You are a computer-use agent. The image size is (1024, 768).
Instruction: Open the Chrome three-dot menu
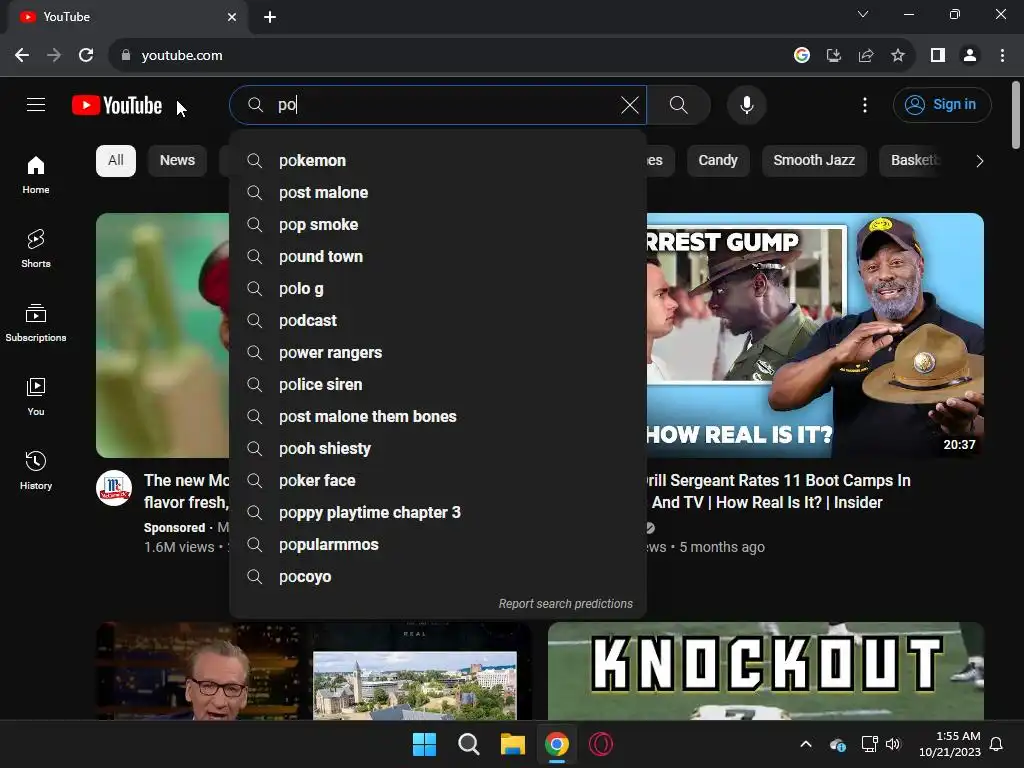tap(1002, 56)
